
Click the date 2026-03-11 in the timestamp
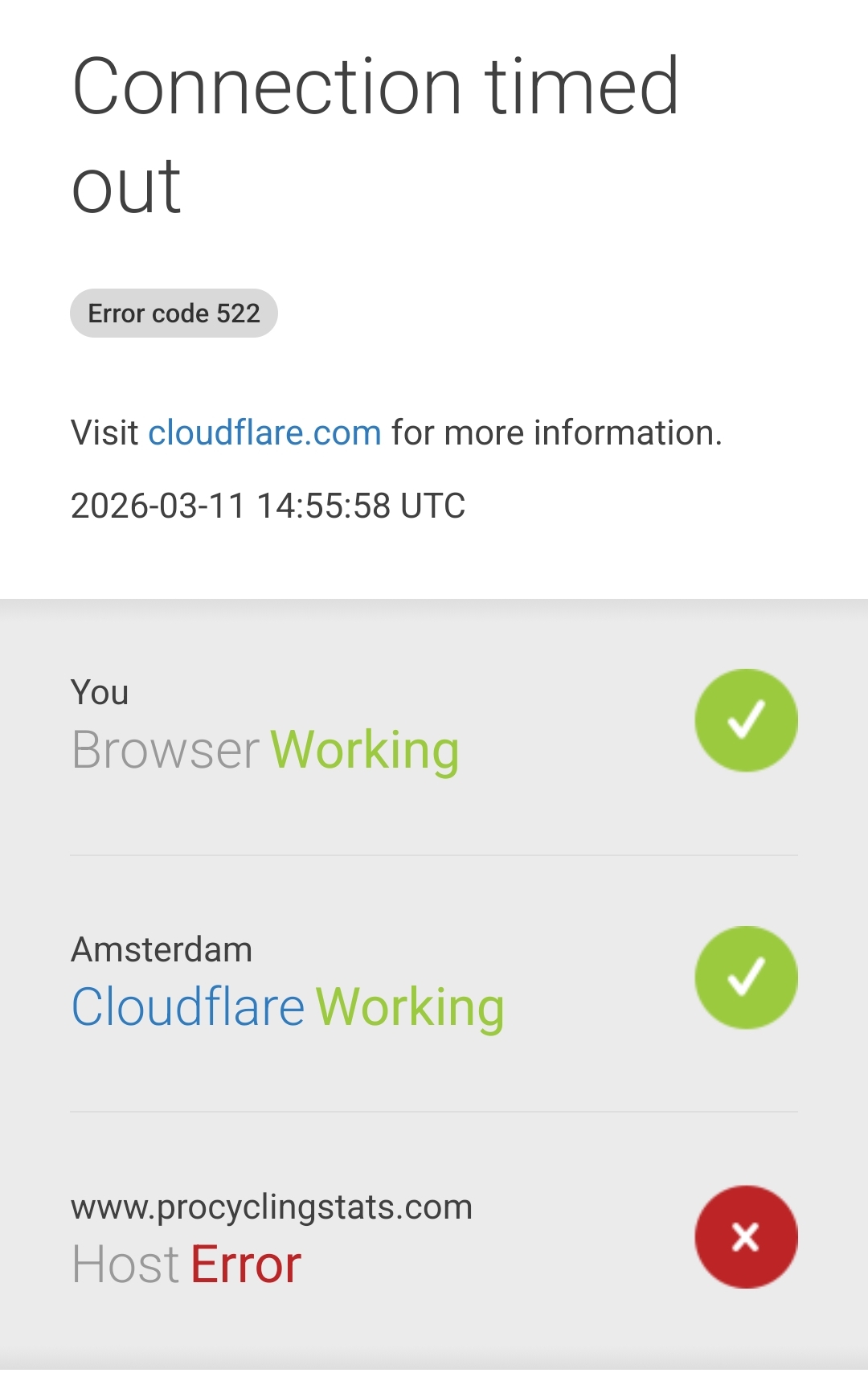[x=158, y=506]
